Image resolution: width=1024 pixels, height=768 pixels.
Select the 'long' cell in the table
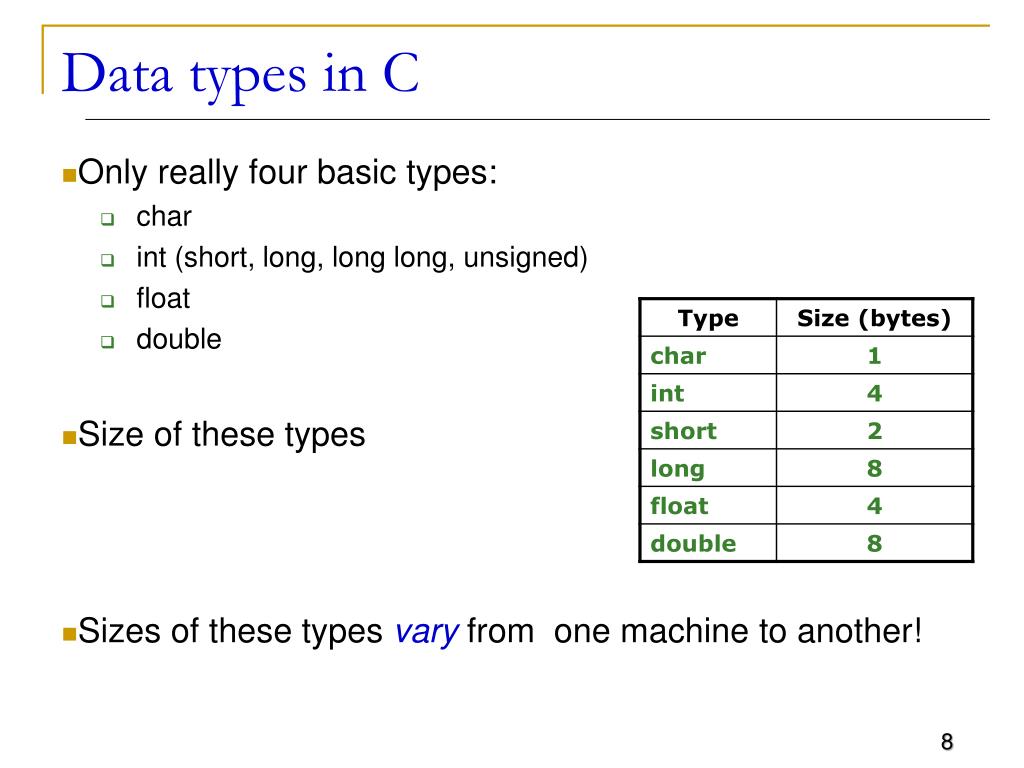(x=708, y=468)
